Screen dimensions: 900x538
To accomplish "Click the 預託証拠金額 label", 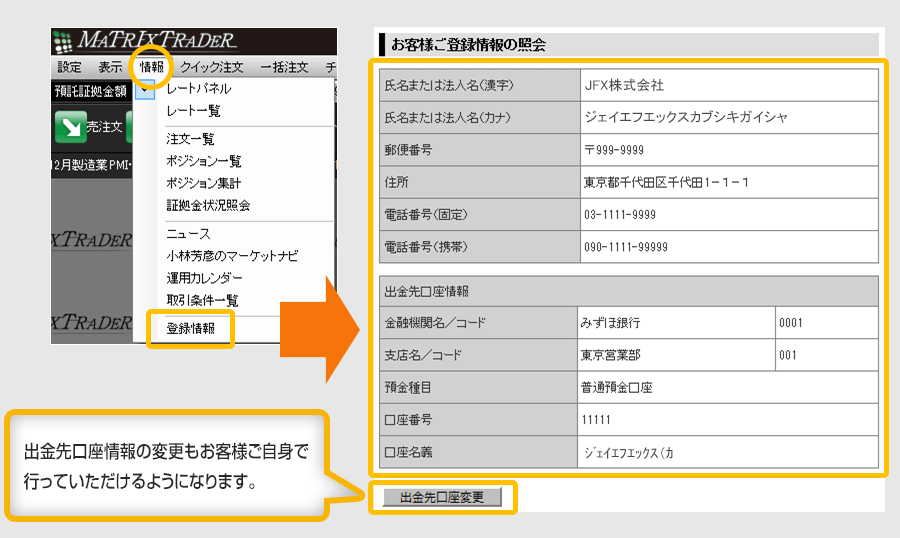I will [91, 91].
